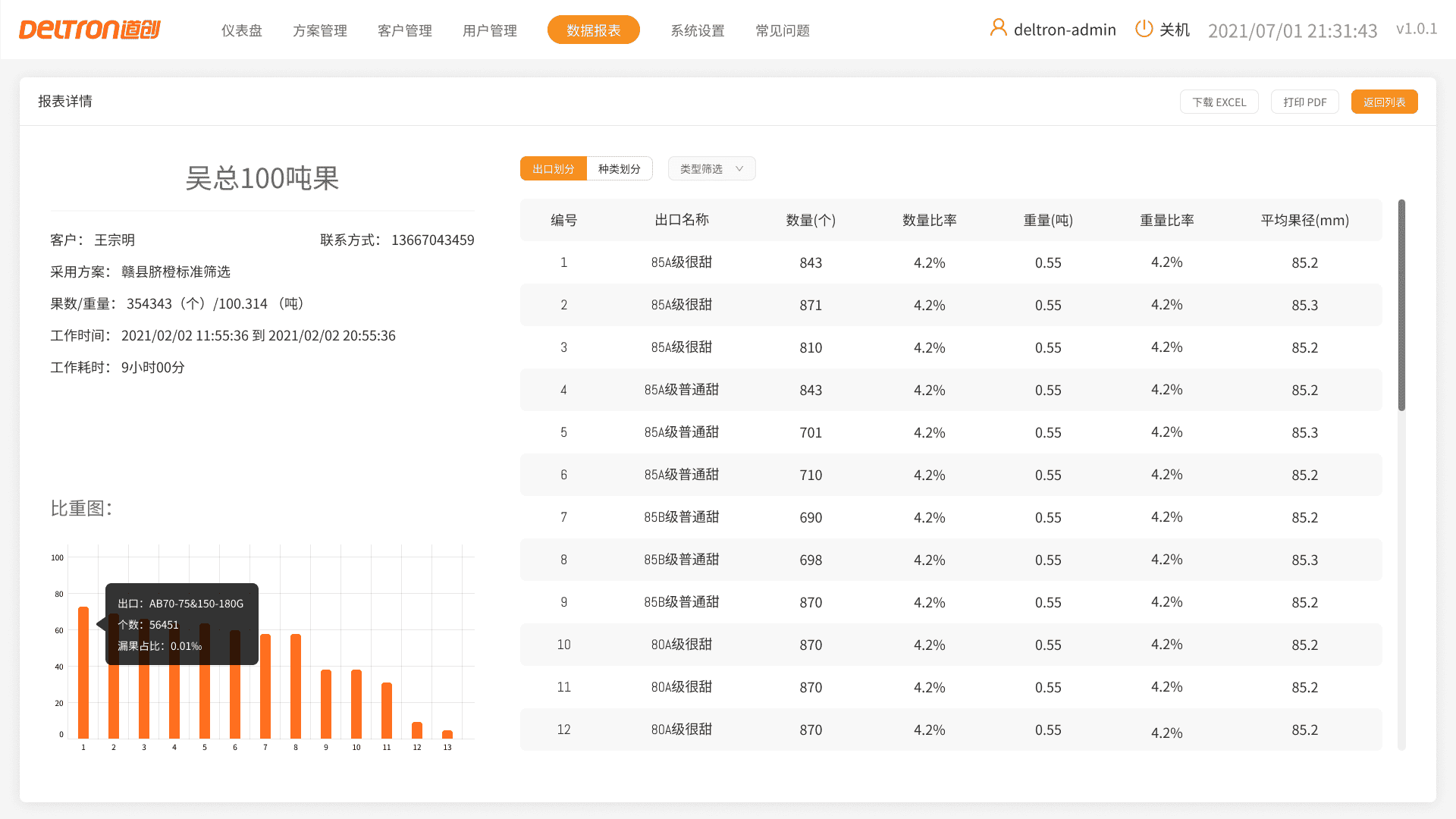Click the table's vertical scrollbar thumb
Screen dimensions: 1456x819
[1401, 303]
